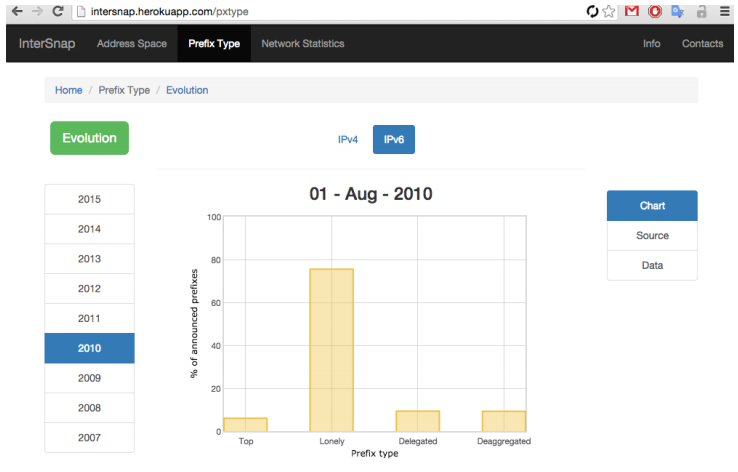738x472 pixels.
Task: Show the Source view
Action: point(652,235)
